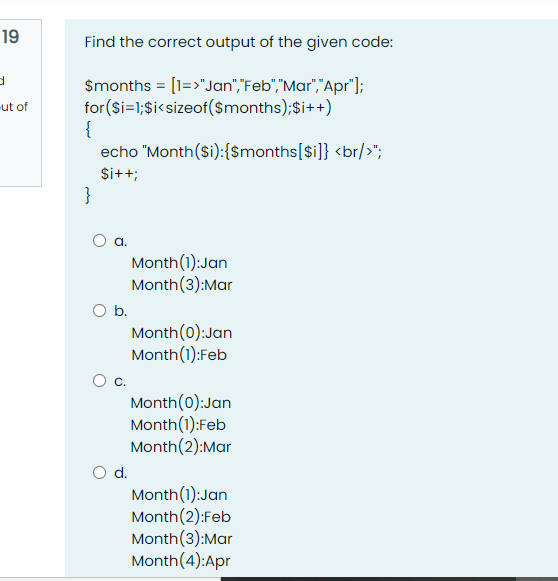Click the 'Find the correct output' heading

[x=239, y=42]
